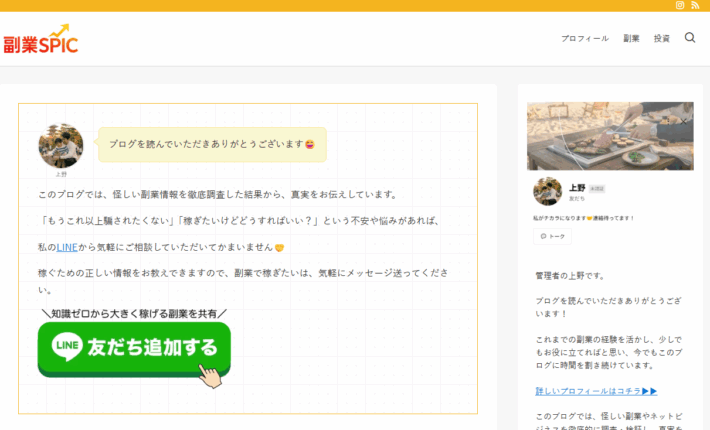Click the LINE speech-bubble logo on green button
This screenshot has height=430, width=710.
(x=67, y=347)
